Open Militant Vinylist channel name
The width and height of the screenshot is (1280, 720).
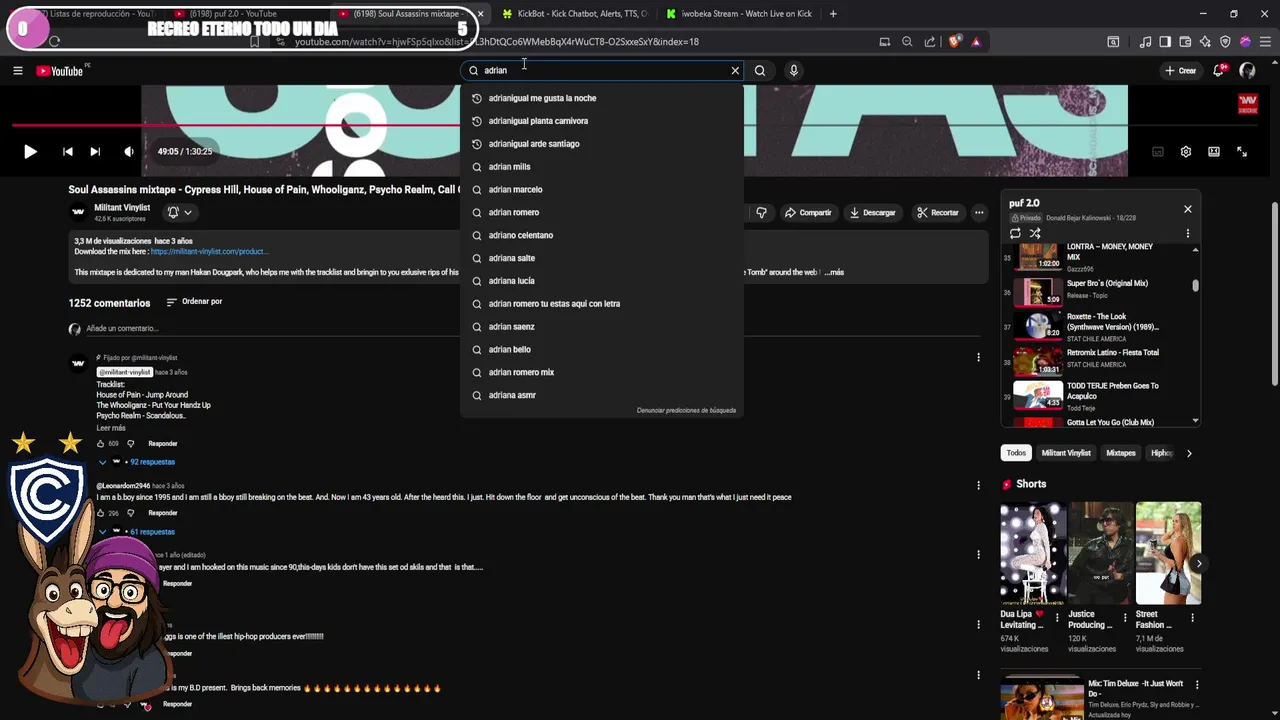122,207
